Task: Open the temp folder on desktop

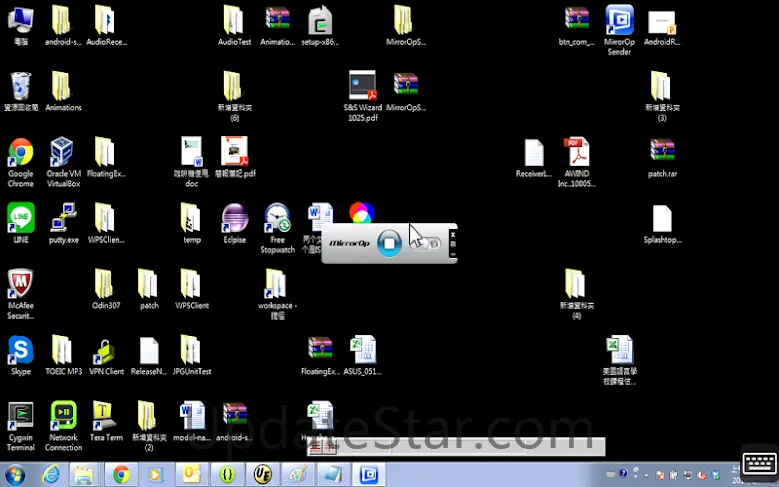Action: pos(192,223)
